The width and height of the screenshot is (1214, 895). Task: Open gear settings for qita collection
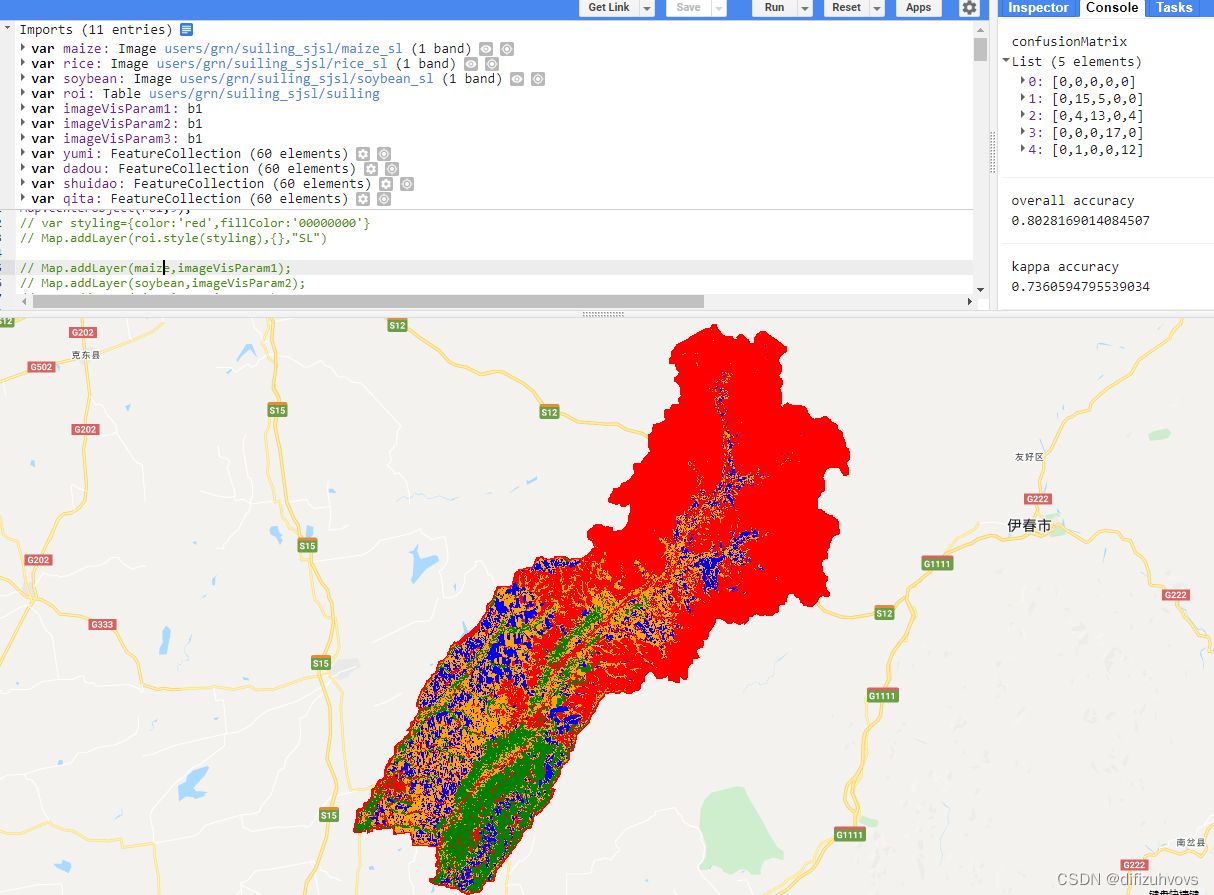363,199
